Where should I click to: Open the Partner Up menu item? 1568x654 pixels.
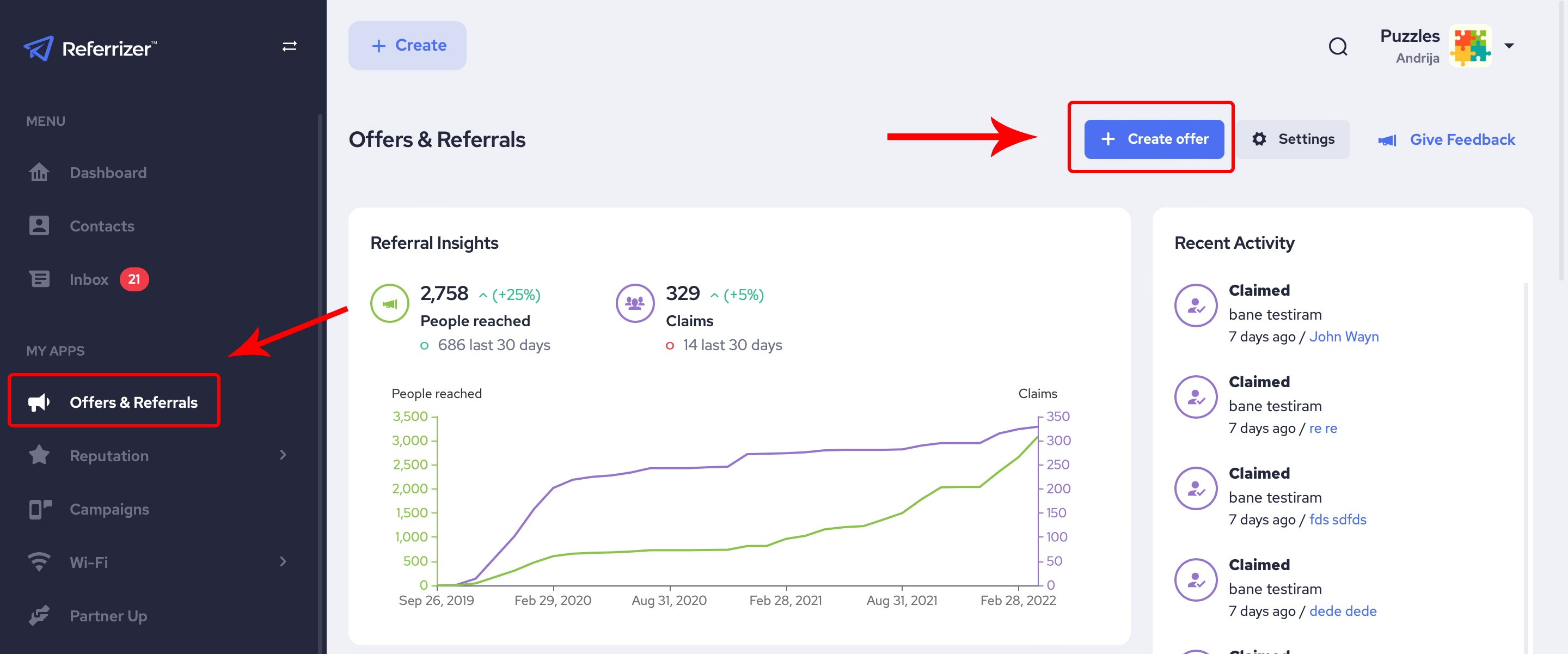(x=108, y=616)
